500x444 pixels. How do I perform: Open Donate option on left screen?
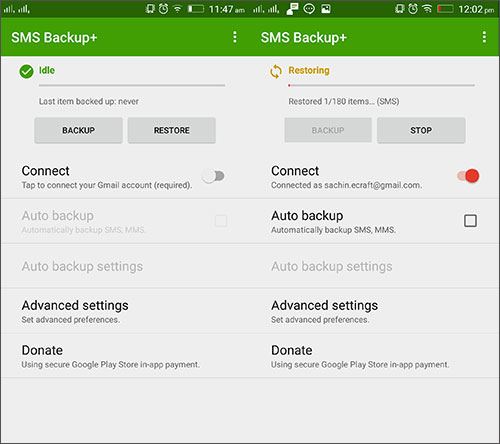(125, 356)
